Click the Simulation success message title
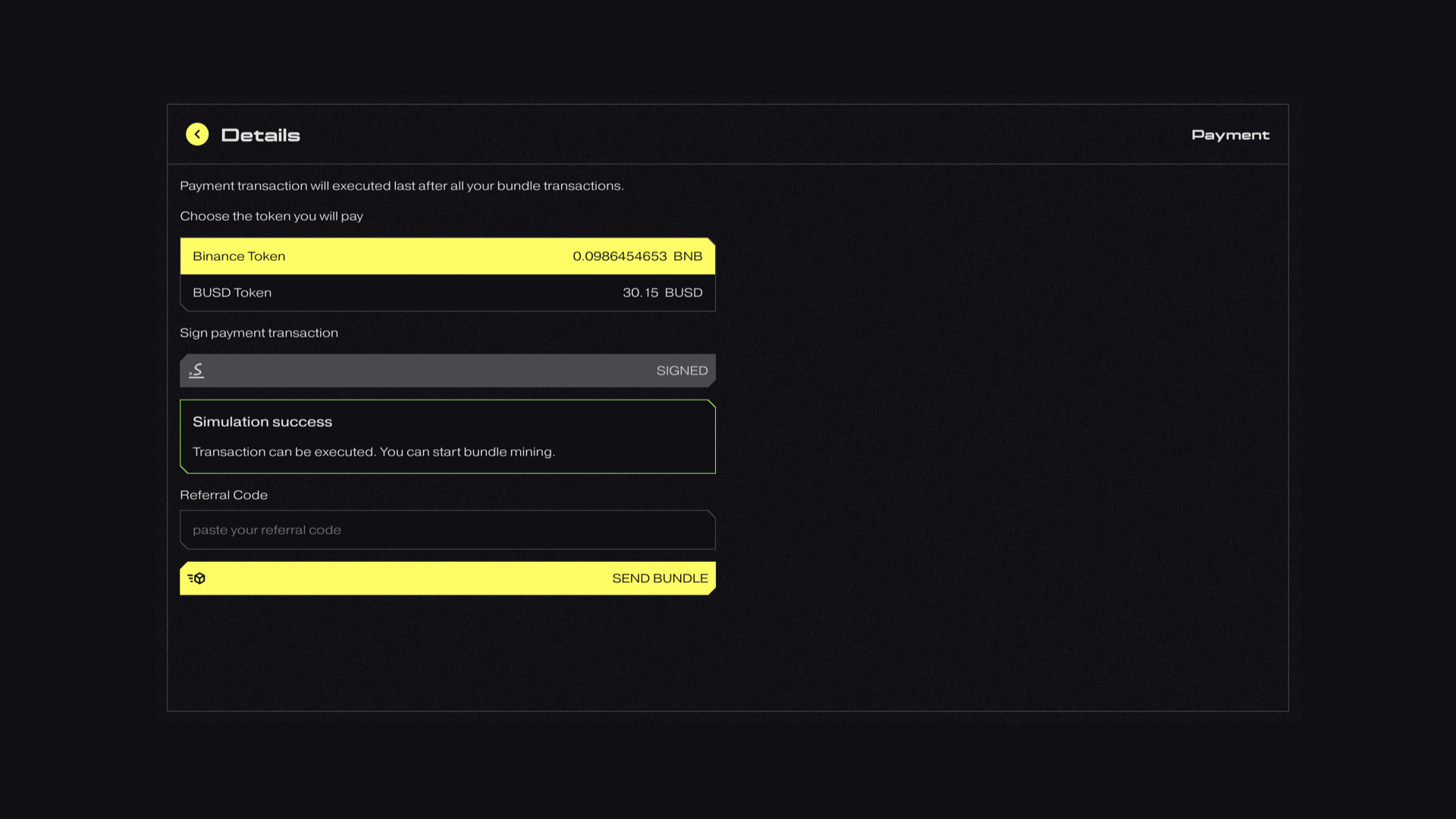Viewport: 1456px width, 819px height. (262, 422)
